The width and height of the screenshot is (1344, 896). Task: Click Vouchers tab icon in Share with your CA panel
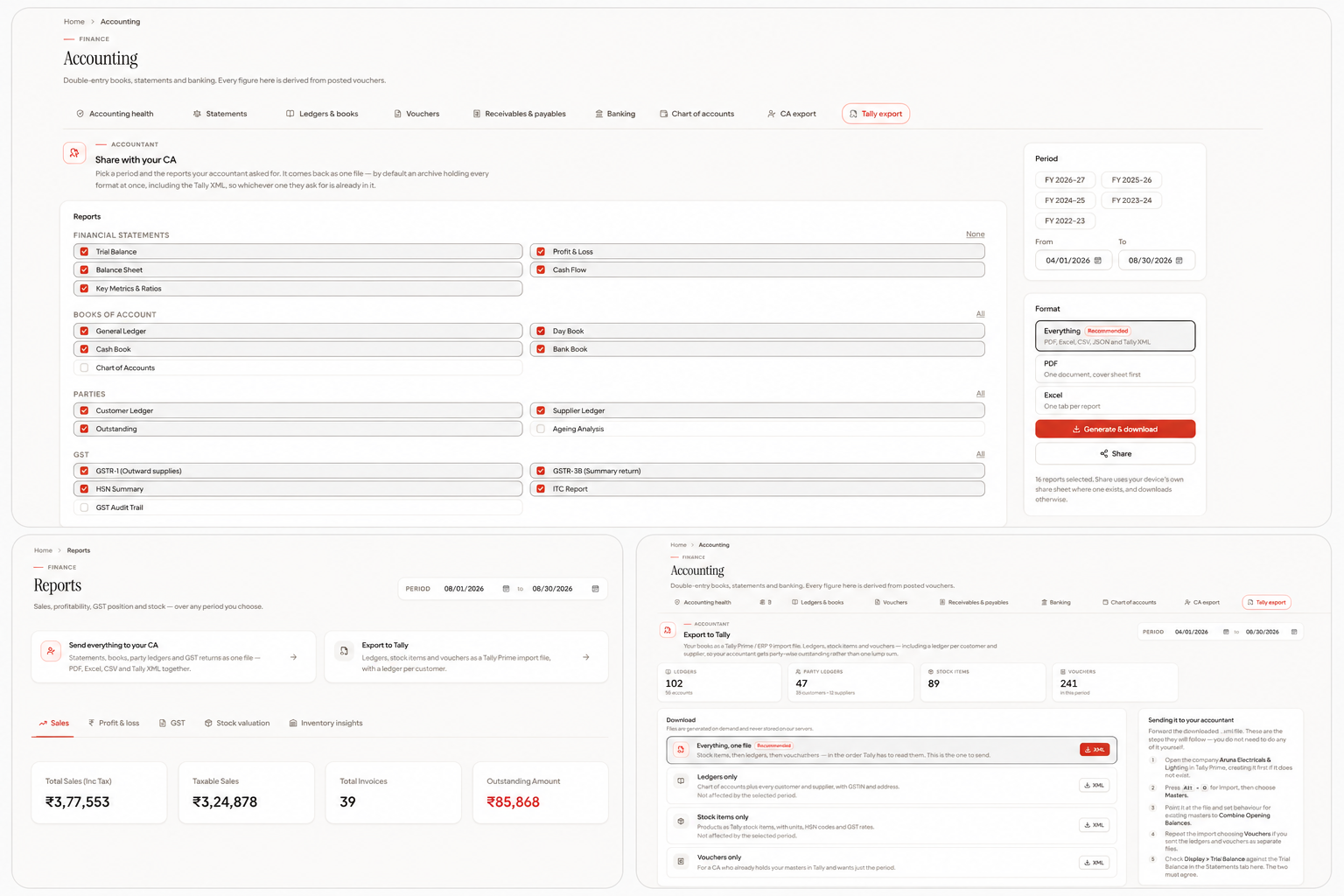pyautogui.click(x=397, y=114)
